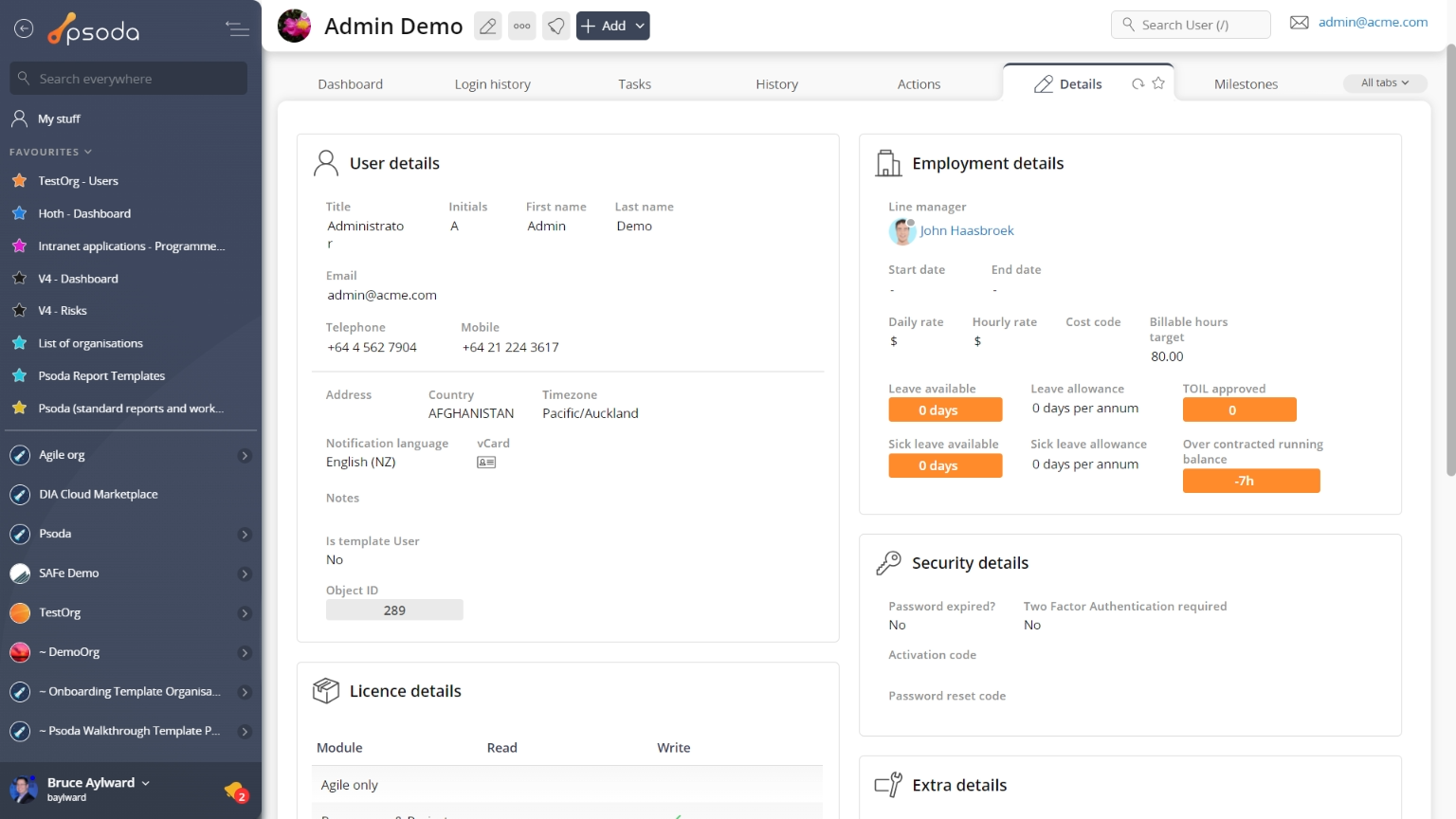Open Psoda Report Templates favourite

(x=101, y=376)
